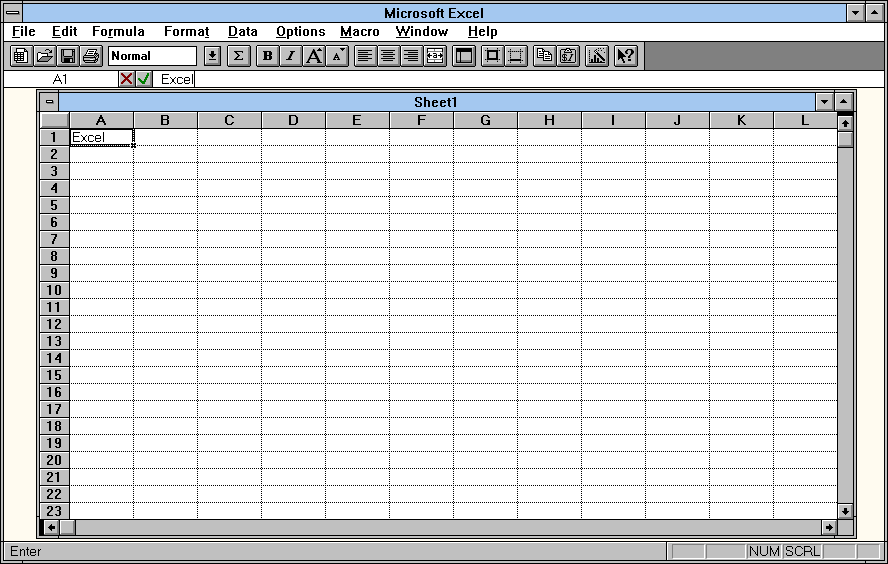This screenshot has width=888, height=564.
Task: Click the Open File folder icon
Action: (x=45, y=55)
